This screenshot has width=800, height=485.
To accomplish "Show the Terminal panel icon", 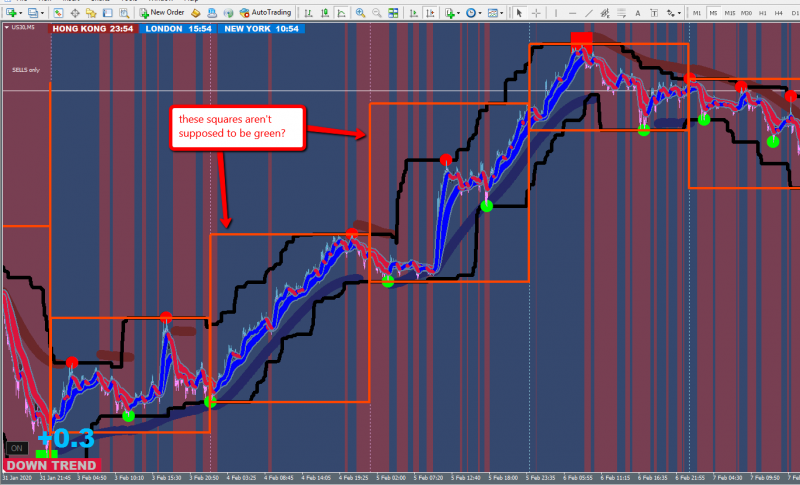I will click(x=108, y=13).
